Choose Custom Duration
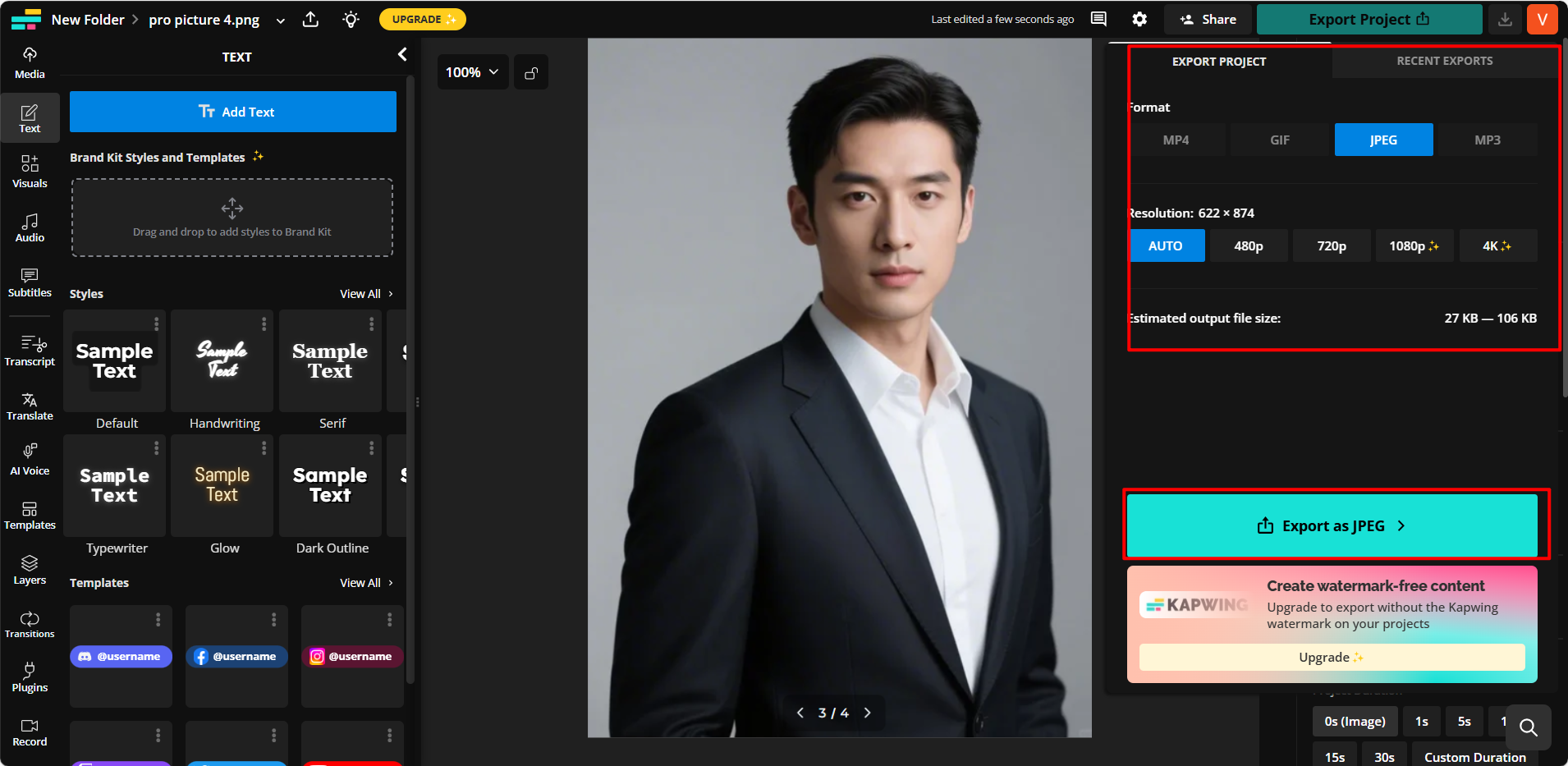Screen dimensions: 1568x766 pyautogui.click(x=1475, y=757)
